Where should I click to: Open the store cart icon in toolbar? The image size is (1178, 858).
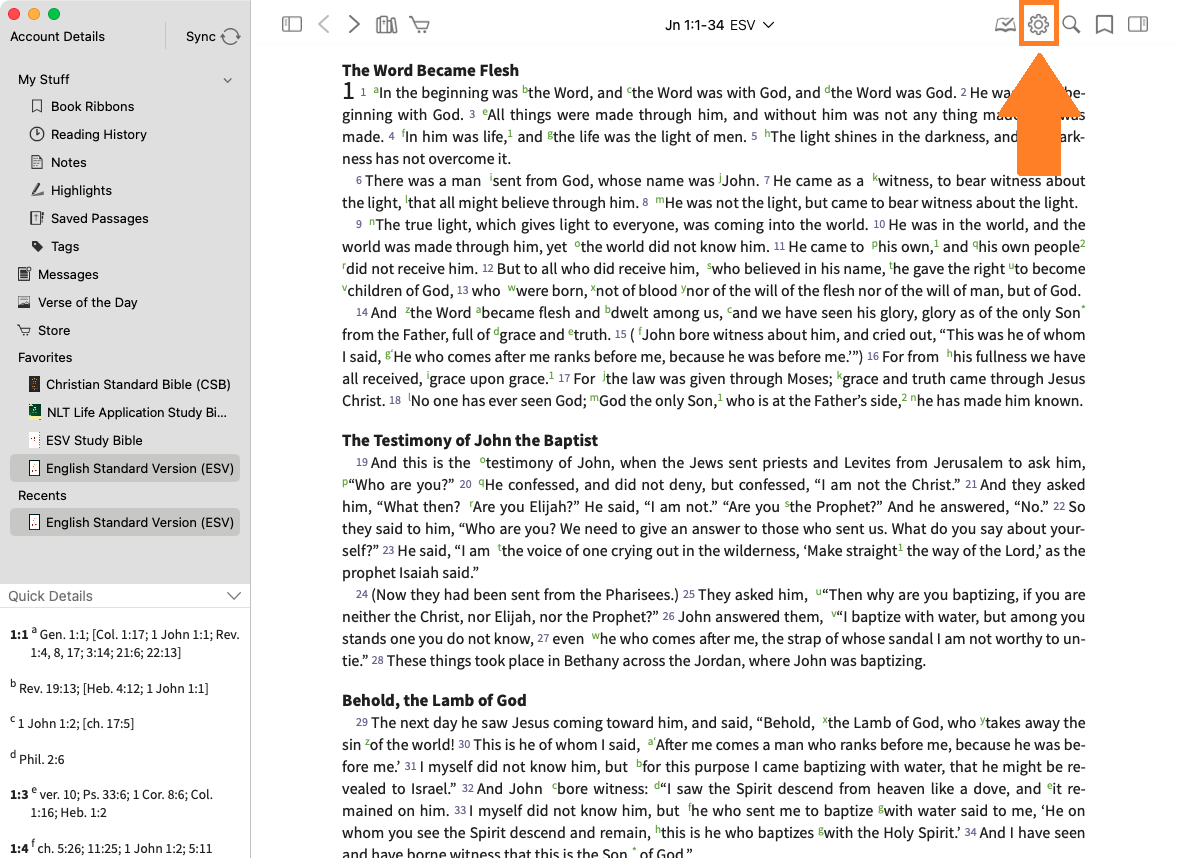[419, 25]
